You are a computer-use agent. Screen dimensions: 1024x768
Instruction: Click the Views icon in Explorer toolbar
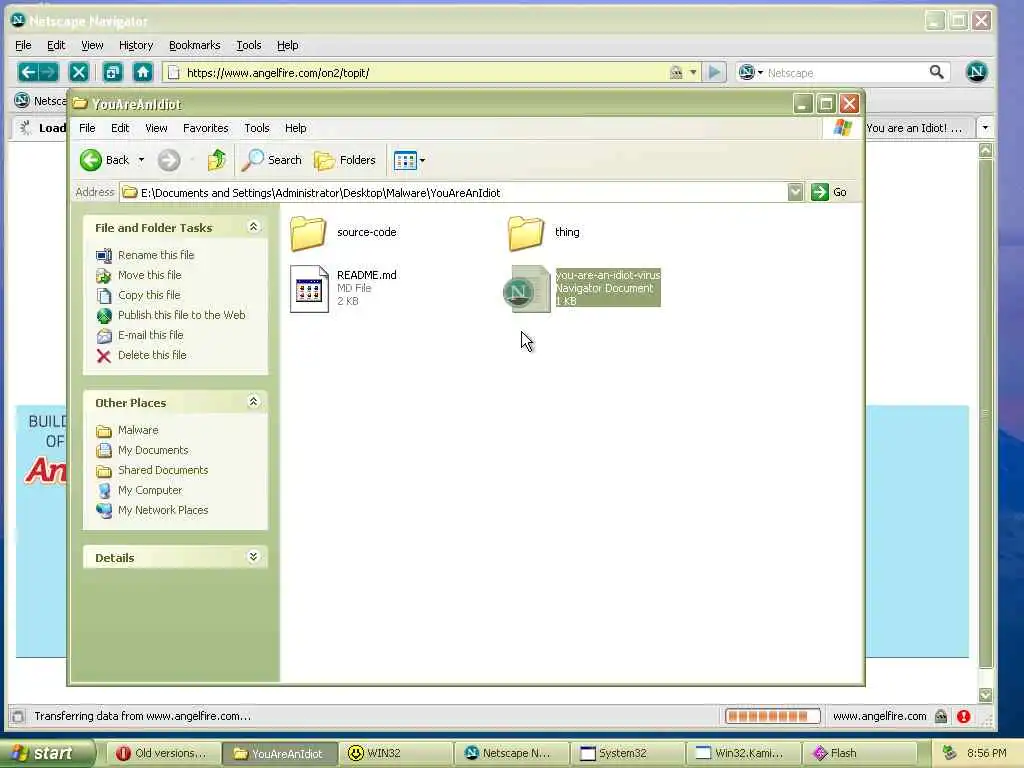pos(405,160)
